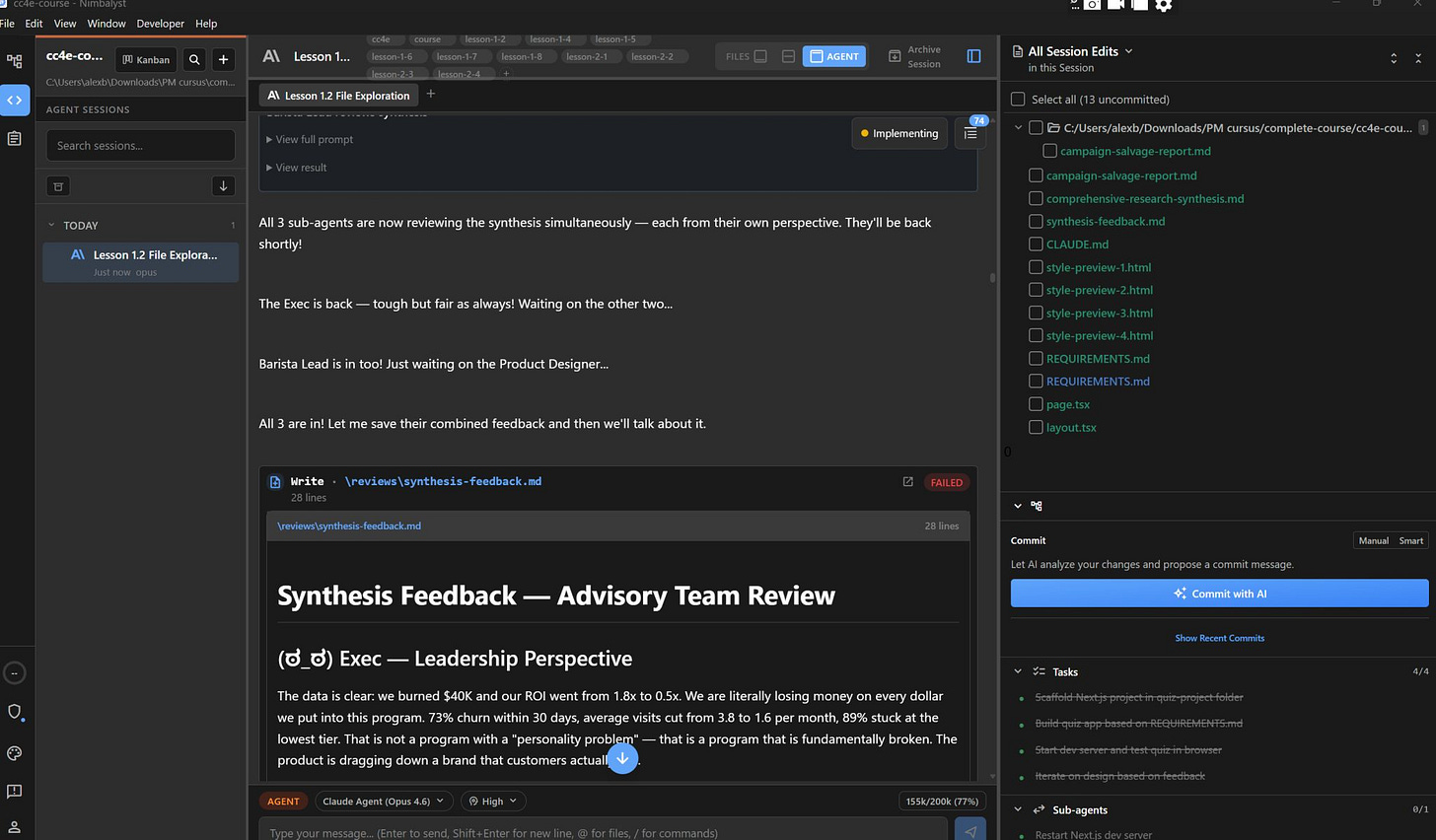
Task: Open the All Session Edits dropdown
Action: (x=1080, y=51)
